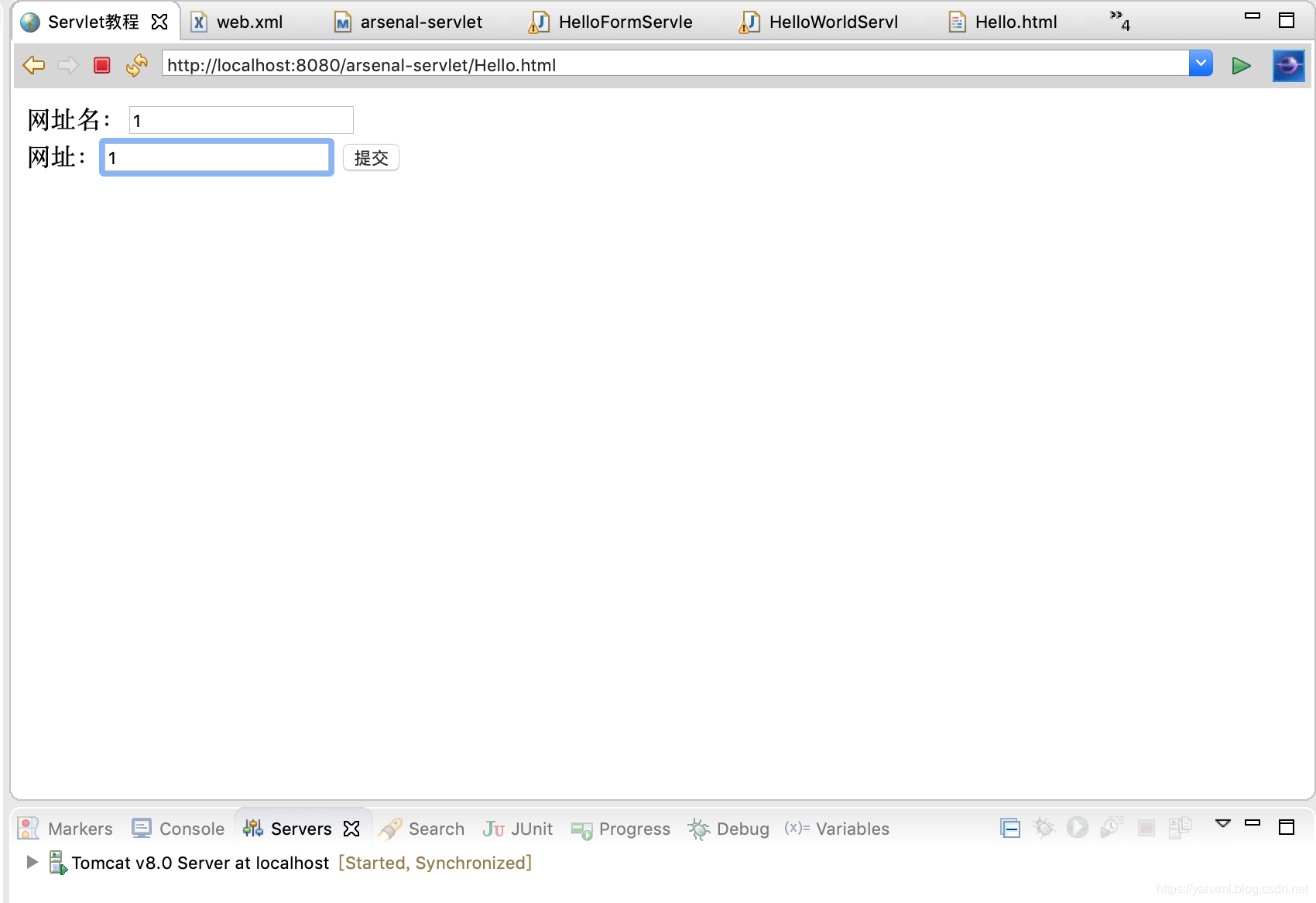The width and height of the screenshot is (1316, 903).
Task: Minimize the Servers view panel
Action: 1253,822
